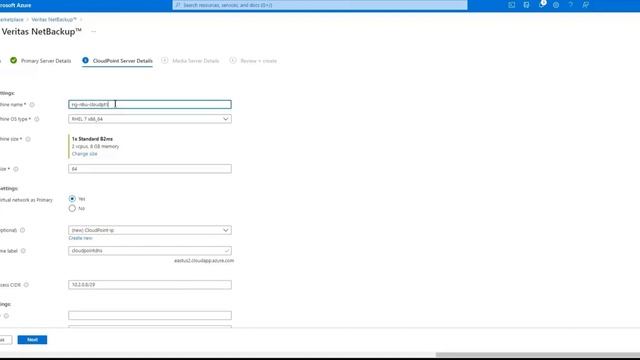Image resolution: width=640 pixels, height=360 pixels.
Task: Open Cloud Shell from the top bar
Action: tap(511, 5)
